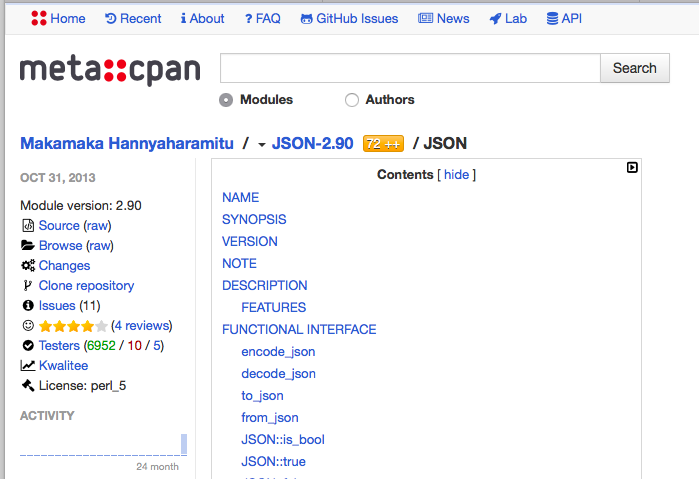This screenshot has width=699, height=479.
Task: Click the Lab rocket icon
Action: (495, 19)
